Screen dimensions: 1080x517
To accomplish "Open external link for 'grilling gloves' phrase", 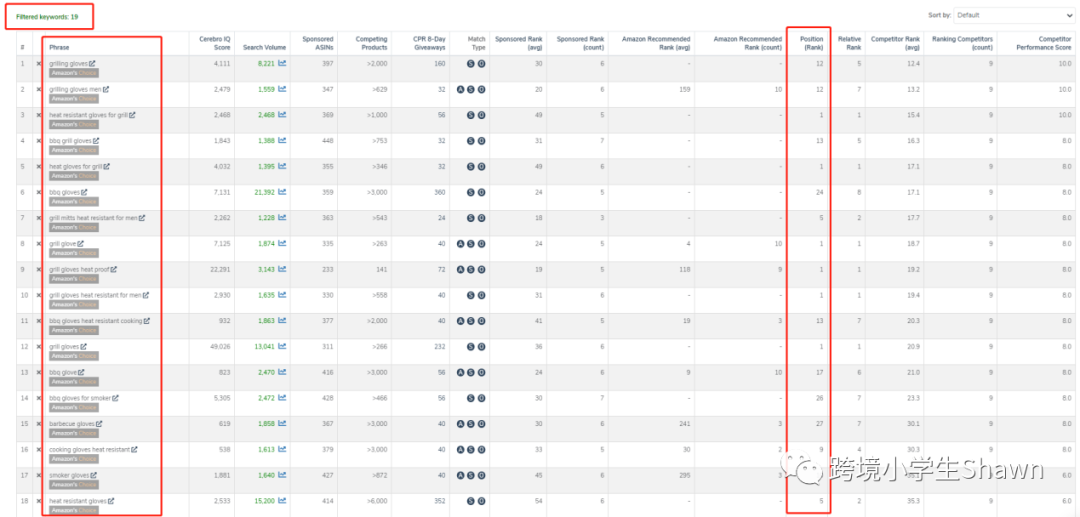I will (92, 63).
